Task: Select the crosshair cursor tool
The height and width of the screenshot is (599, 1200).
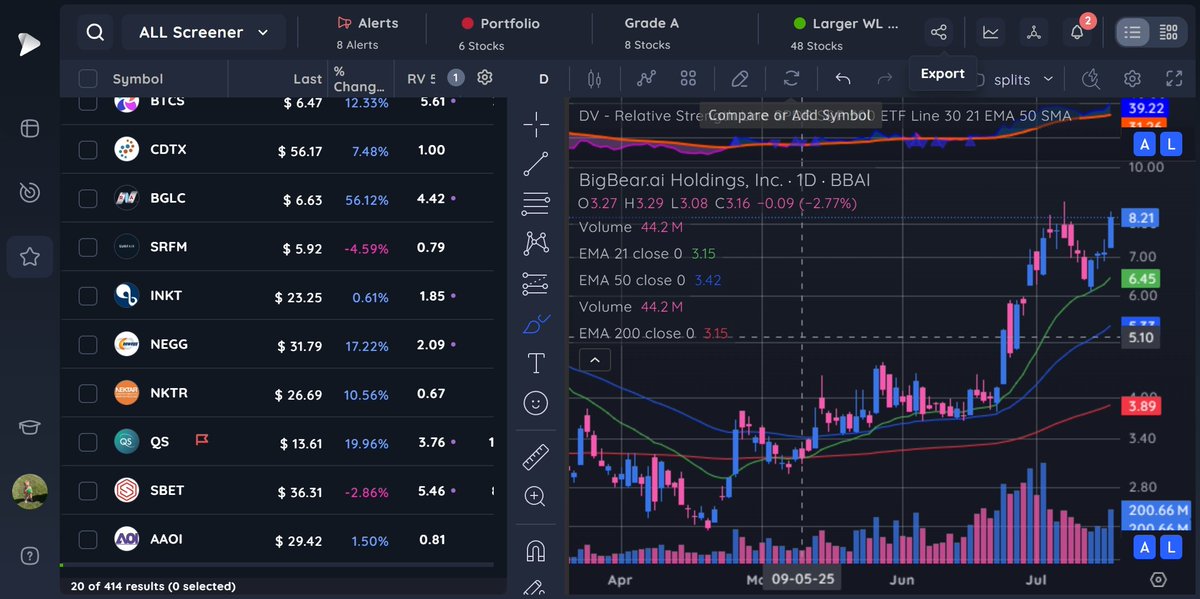Action: 536,124
